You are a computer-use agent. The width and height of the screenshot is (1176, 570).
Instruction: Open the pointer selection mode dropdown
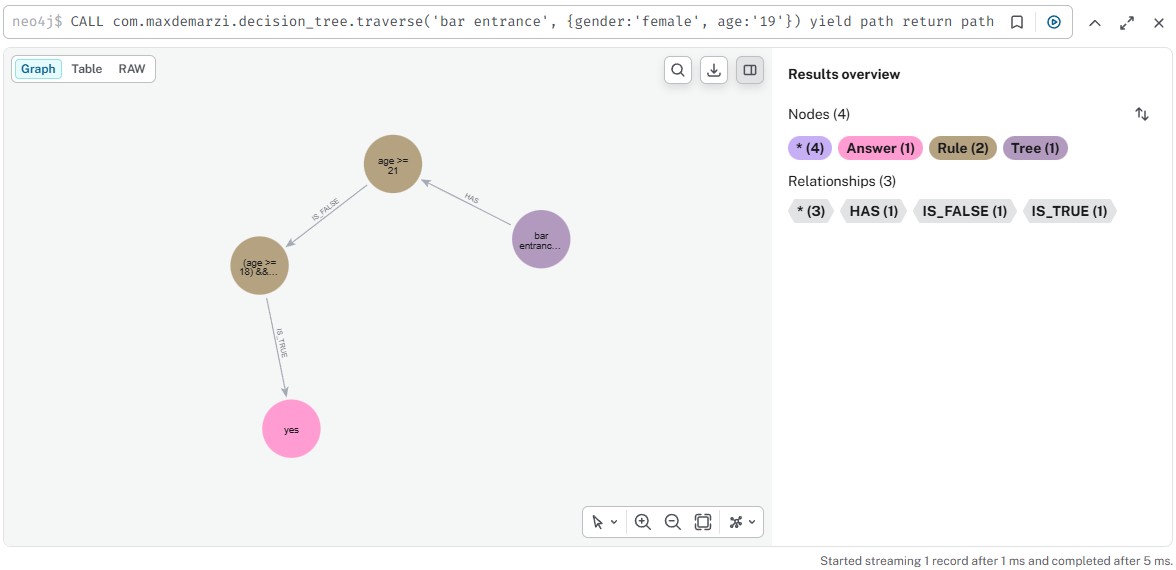pyautogui.click(x=604, y=522)
